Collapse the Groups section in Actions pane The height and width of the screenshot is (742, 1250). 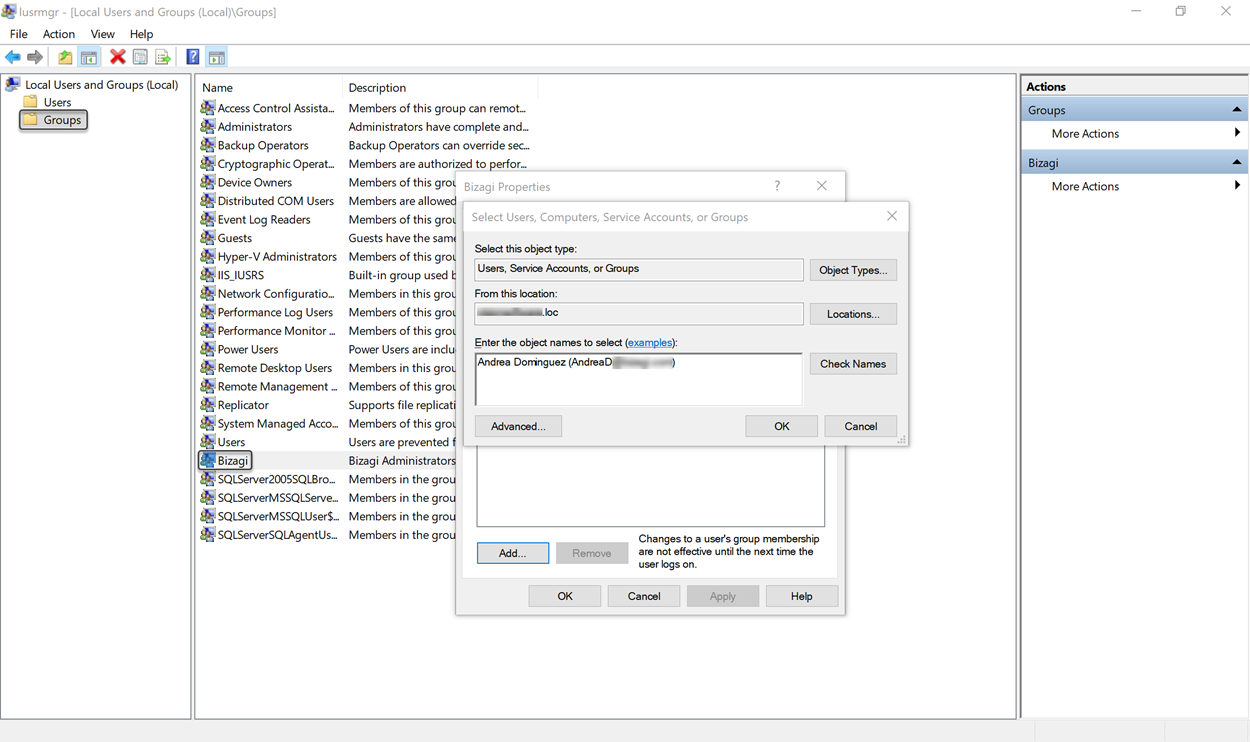click(1237, 110)
